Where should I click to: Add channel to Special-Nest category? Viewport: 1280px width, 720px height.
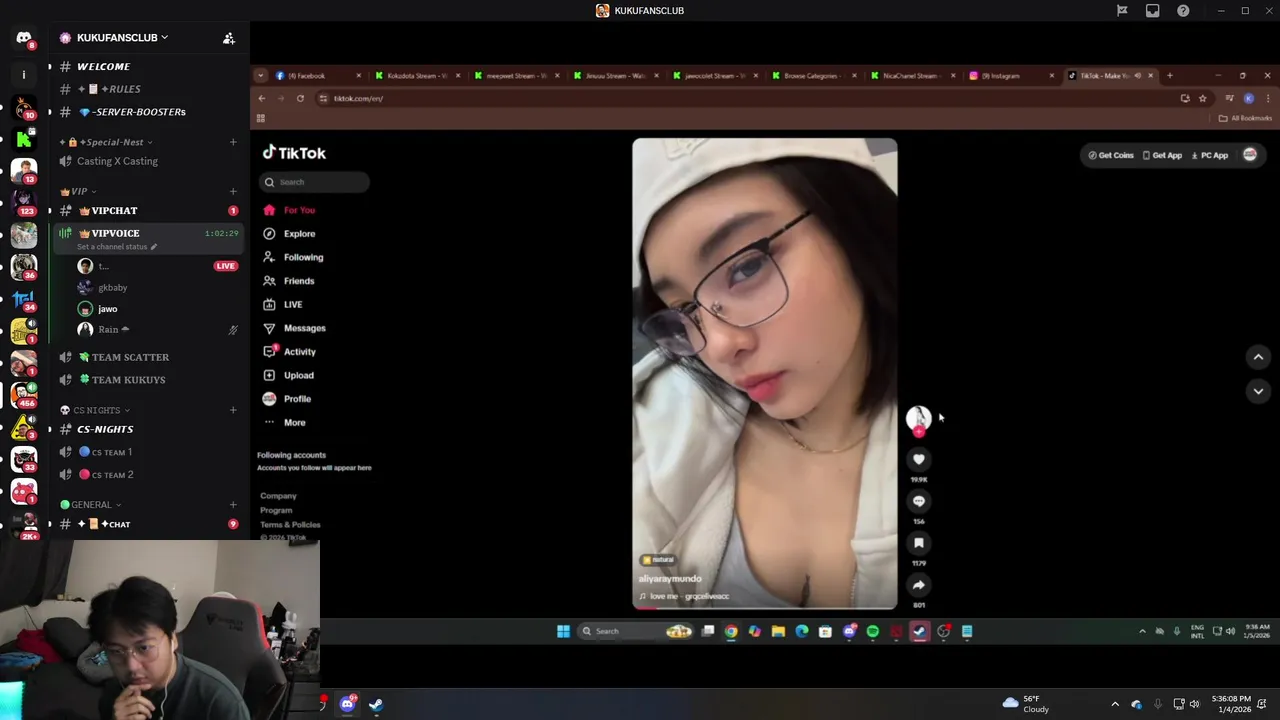[233, 142]
